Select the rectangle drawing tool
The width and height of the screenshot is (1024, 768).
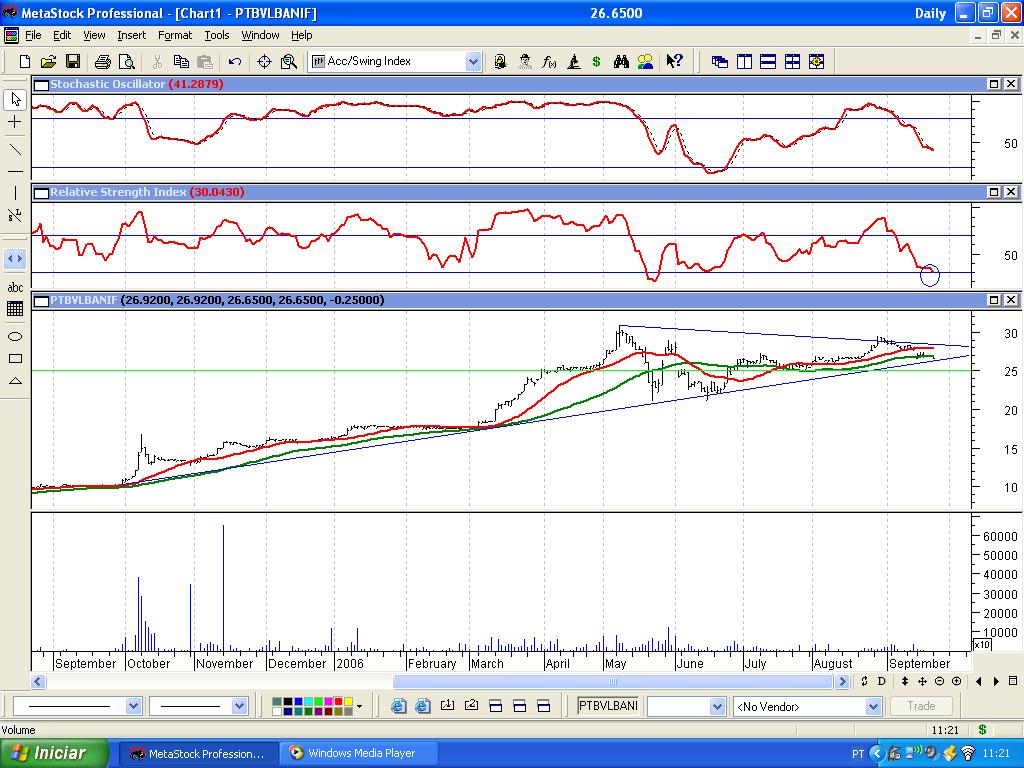click(x=15, y=358)
